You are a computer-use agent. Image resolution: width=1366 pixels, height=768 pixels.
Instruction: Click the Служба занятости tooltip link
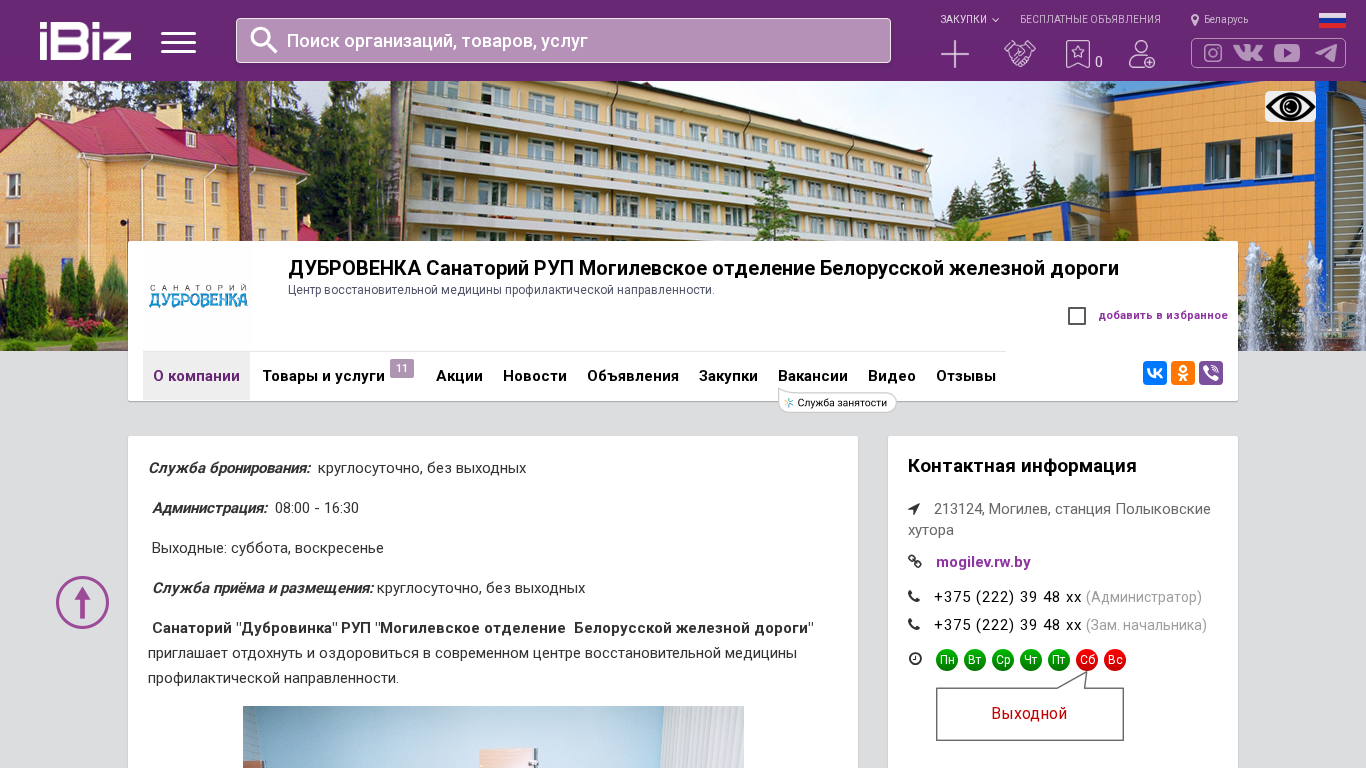click(x=837, y=402)
